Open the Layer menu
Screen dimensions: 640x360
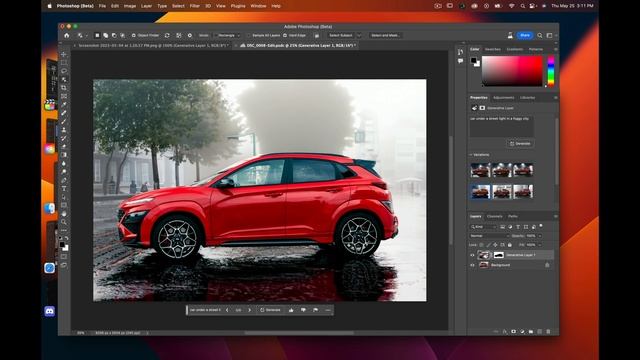(x=146, y=6)
